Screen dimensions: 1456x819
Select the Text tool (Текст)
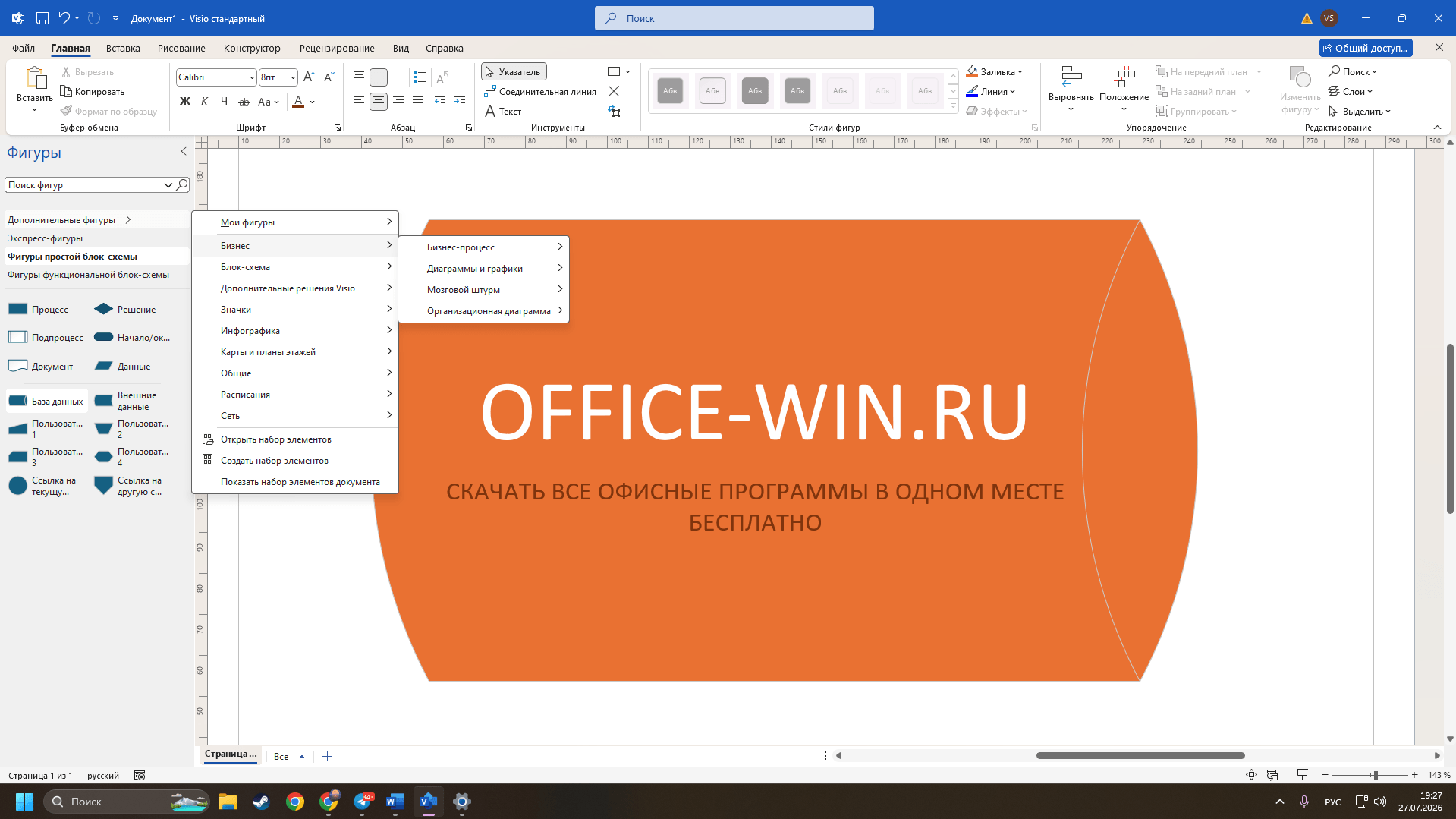503,112
